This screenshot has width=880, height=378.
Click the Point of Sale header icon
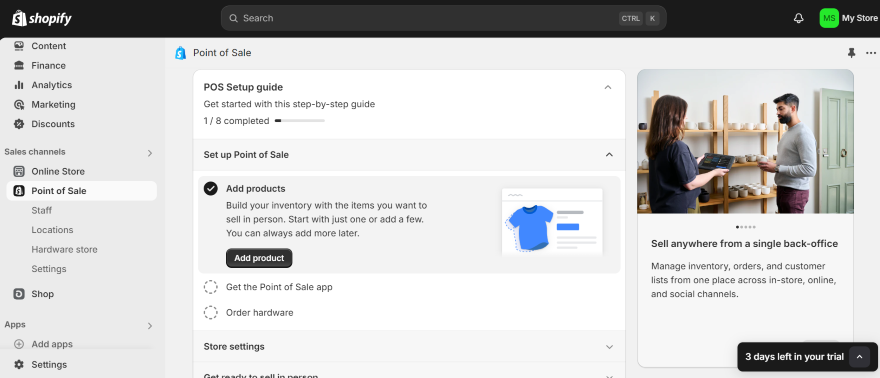180,53
